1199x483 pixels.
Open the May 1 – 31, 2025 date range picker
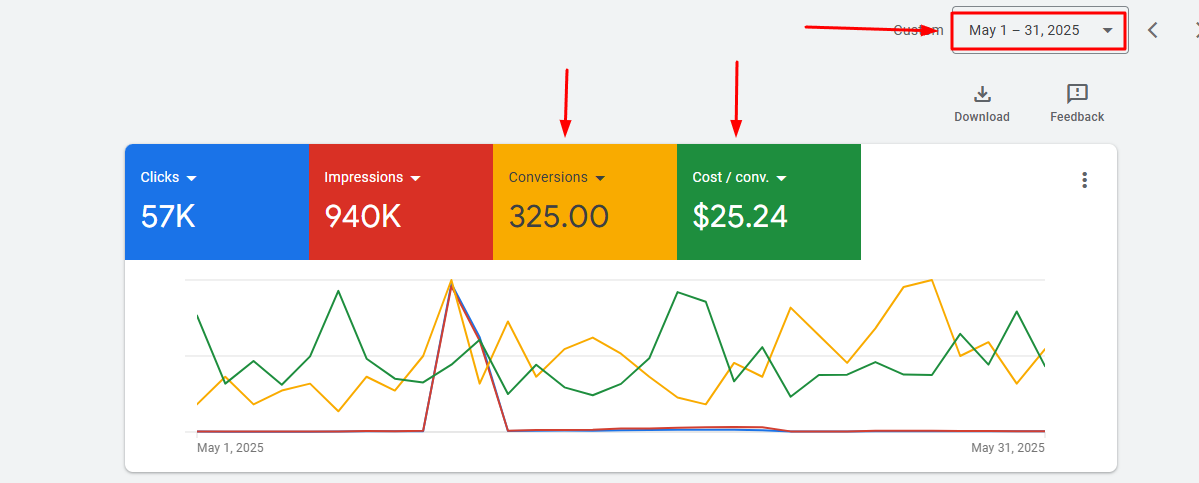[1039, 31]
